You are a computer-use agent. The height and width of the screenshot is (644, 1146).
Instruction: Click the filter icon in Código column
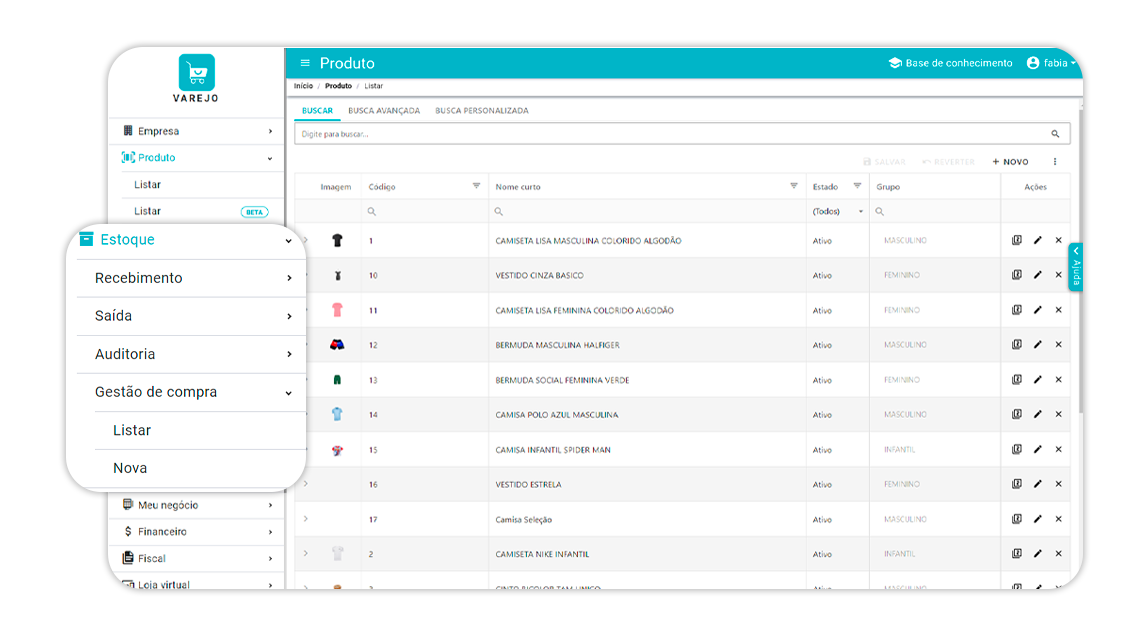(x=476, y=186)
